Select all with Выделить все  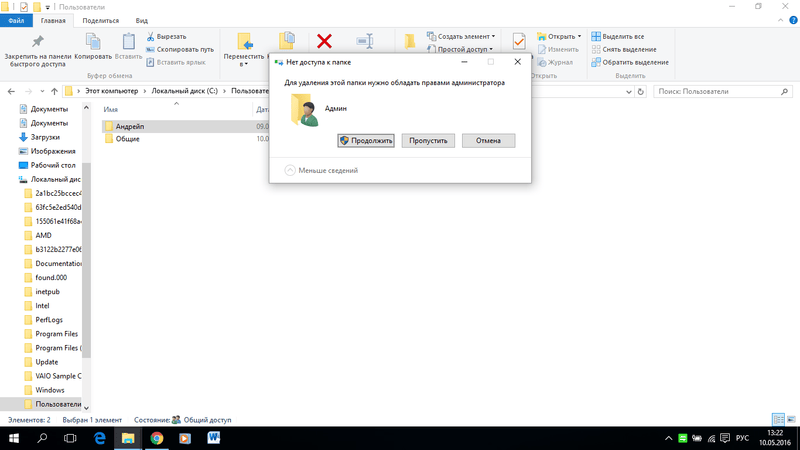tap(618, 37)
